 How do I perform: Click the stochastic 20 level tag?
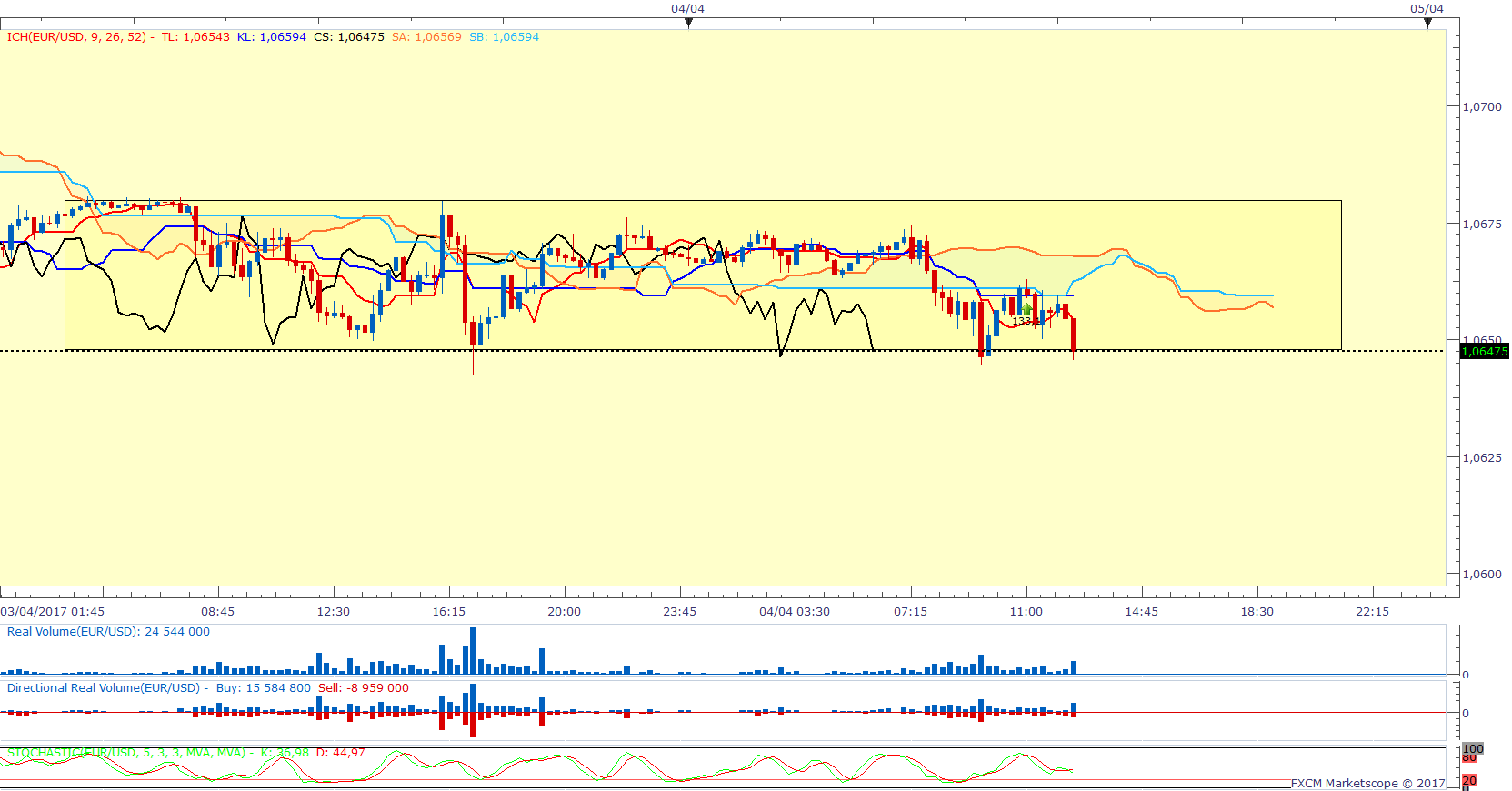(x=1469, y=781)
